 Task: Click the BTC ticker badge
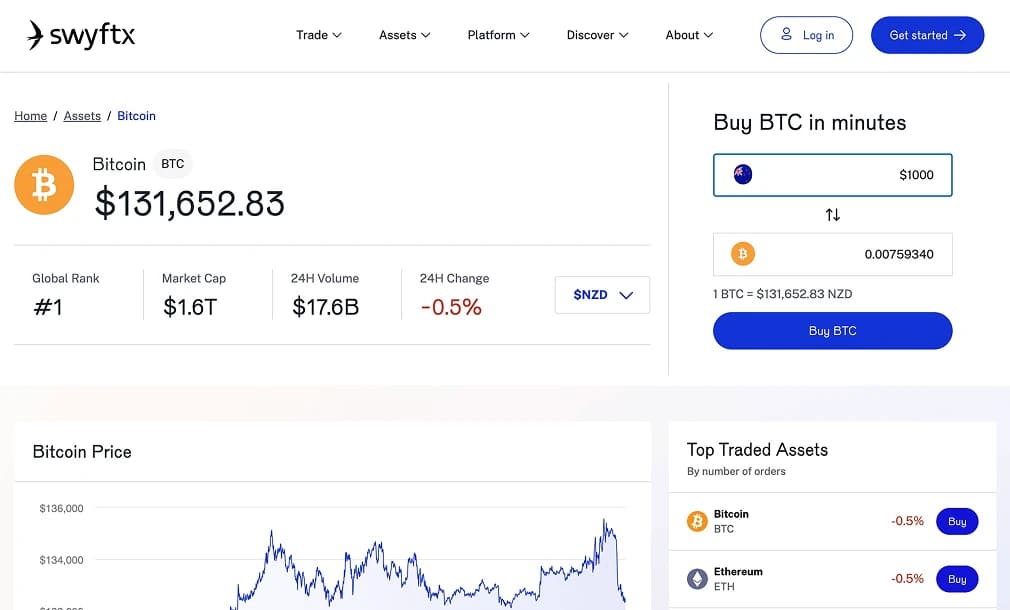[173, 164]
